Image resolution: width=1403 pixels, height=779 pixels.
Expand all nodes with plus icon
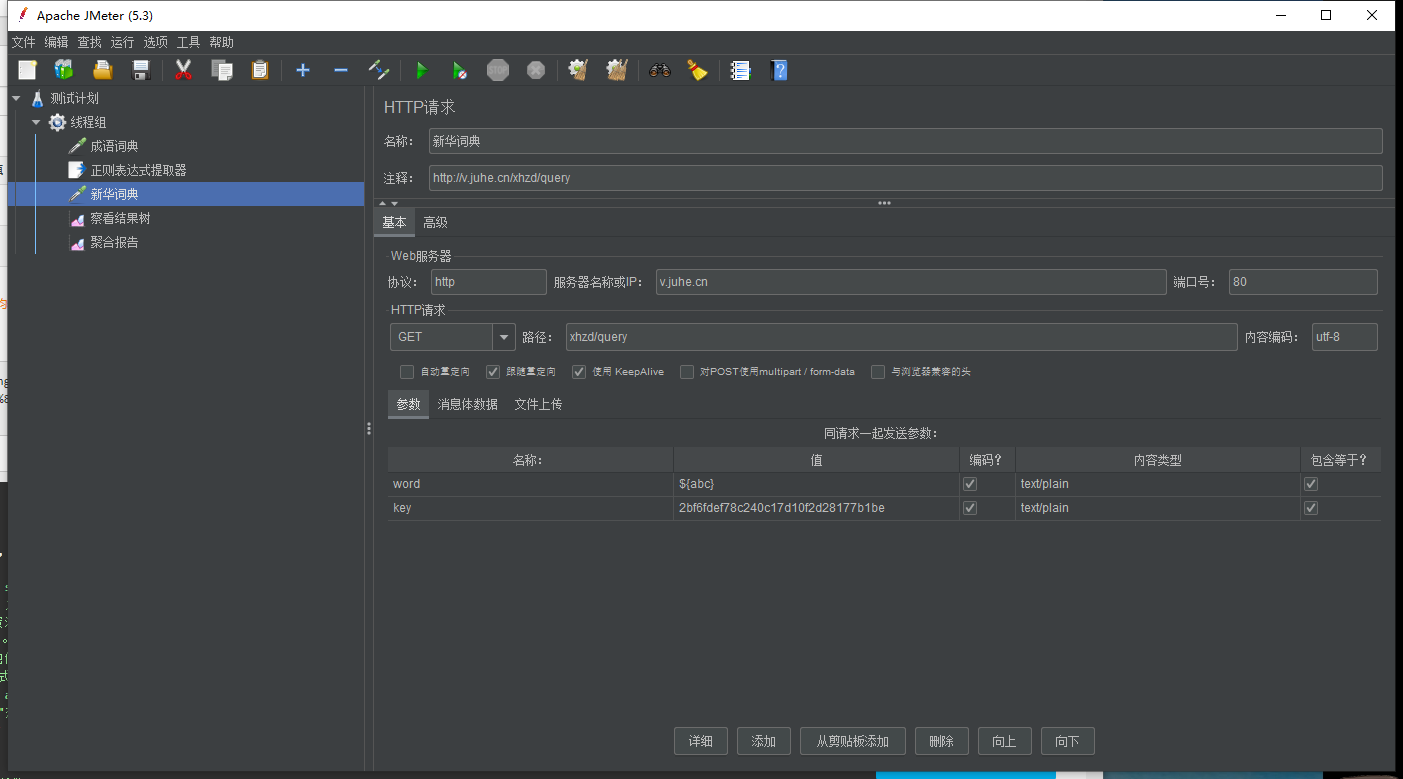(303, 70)
